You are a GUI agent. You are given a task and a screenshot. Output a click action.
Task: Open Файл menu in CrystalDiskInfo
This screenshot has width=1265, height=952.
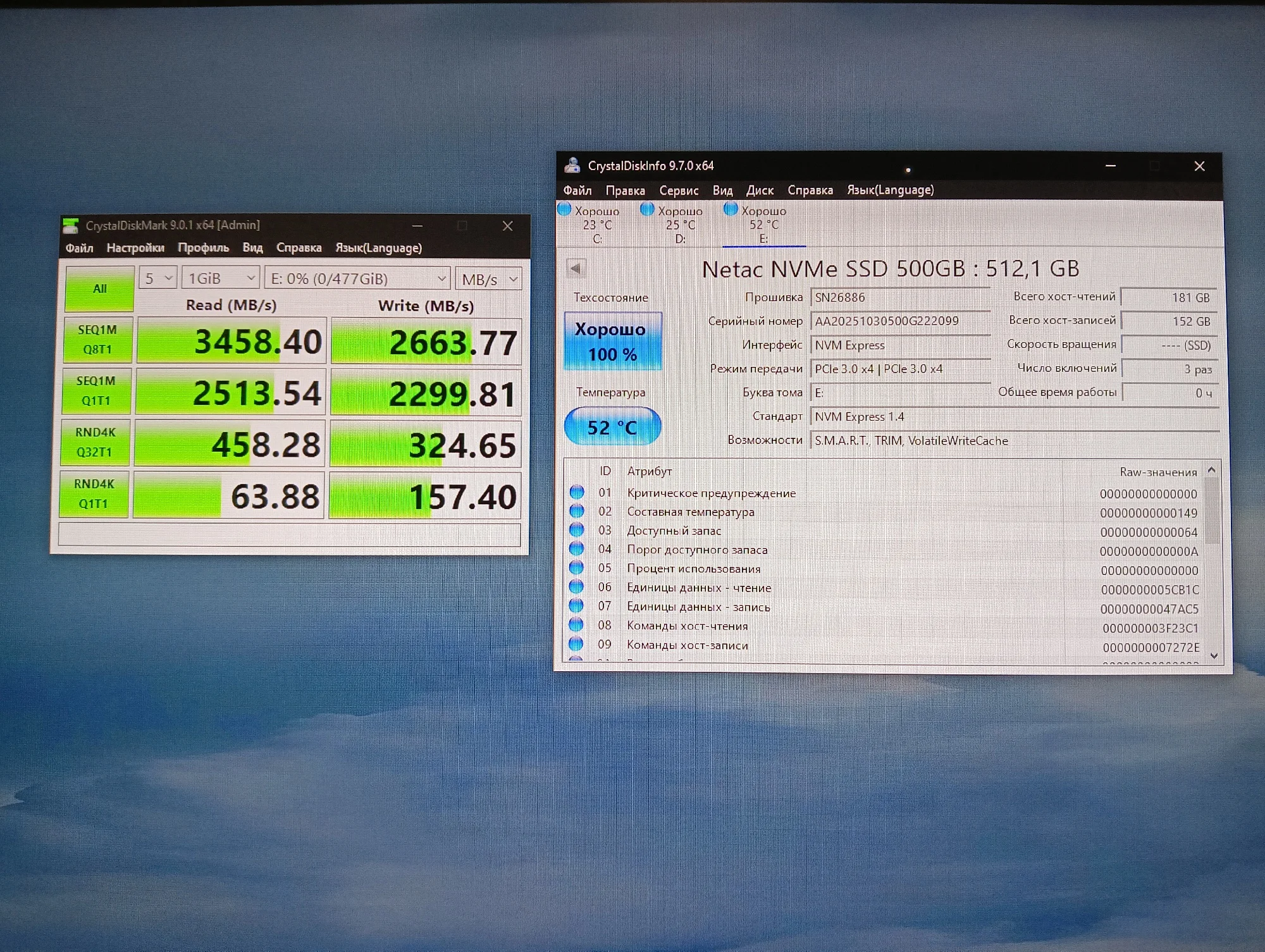(577, 190)
